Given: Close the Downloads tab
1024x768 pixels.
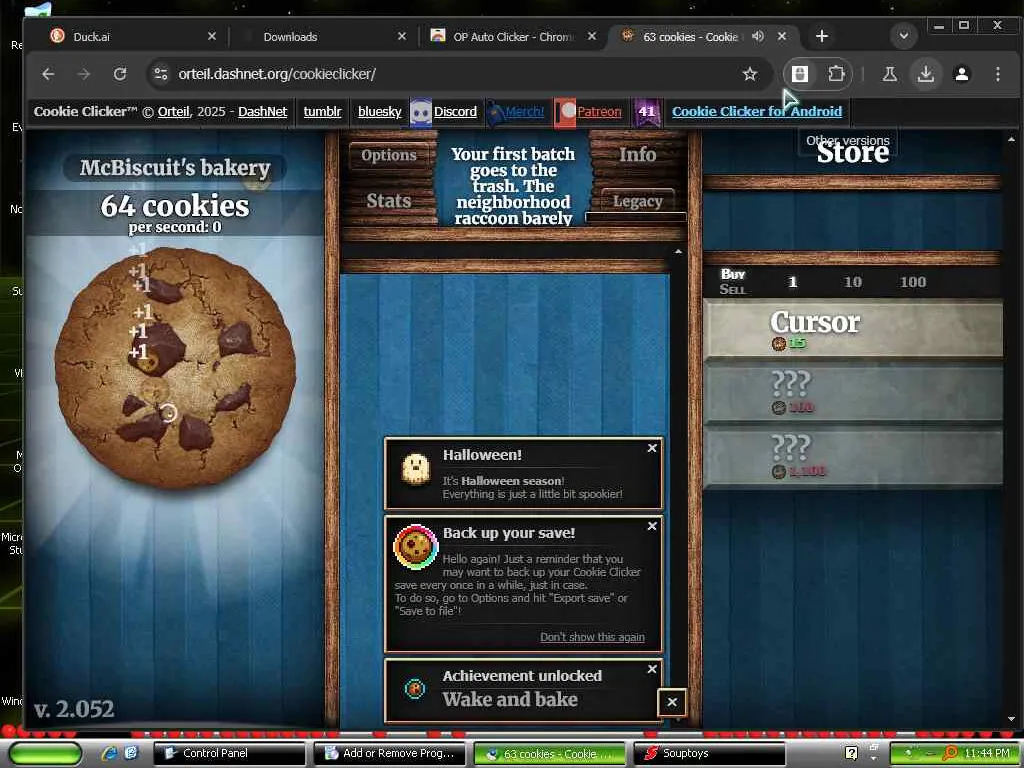Looking at the screenshot, I should click(x=402, y=37).
